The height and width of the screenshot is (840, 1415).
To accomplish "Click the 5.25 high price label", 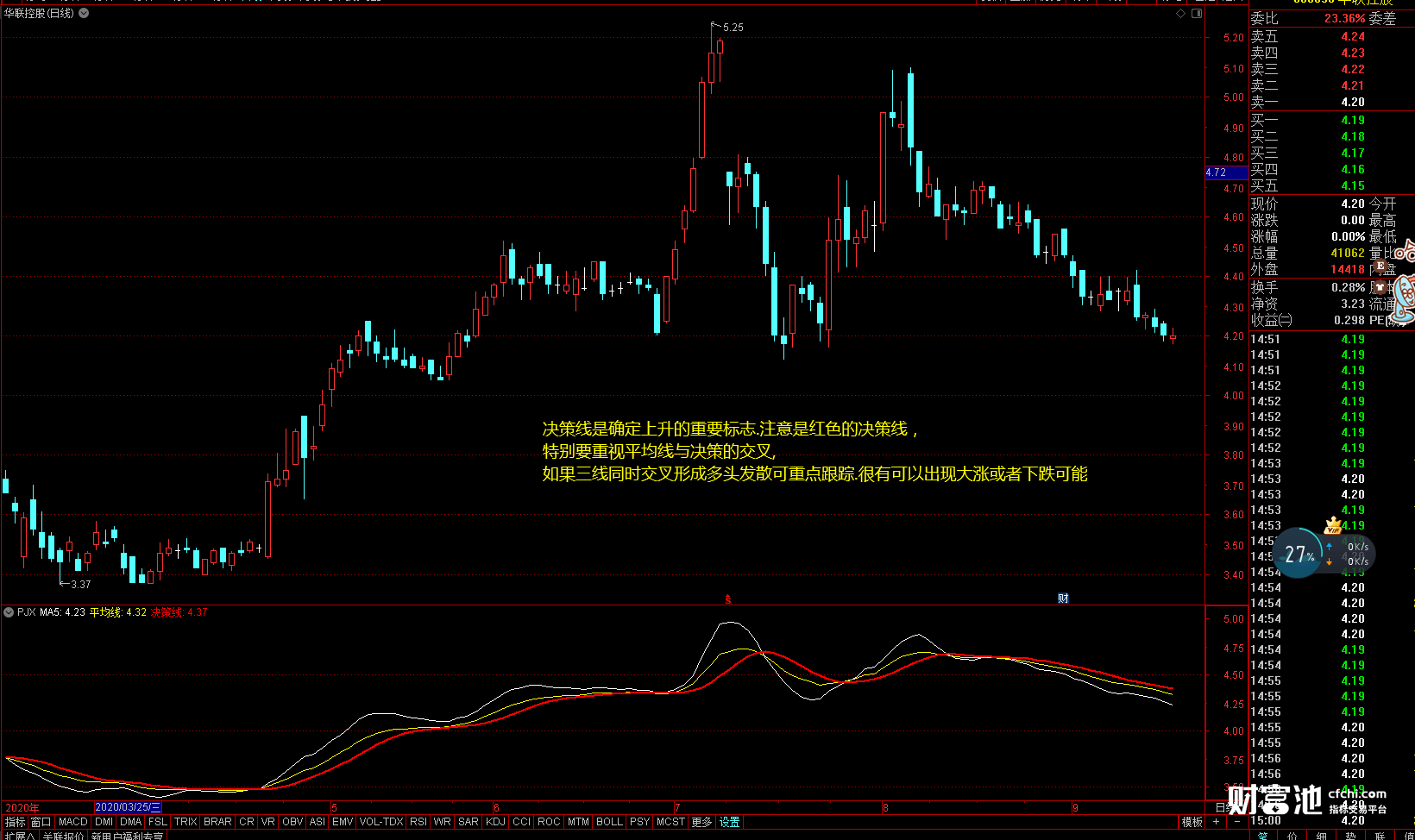I will [x=733, y=28].
